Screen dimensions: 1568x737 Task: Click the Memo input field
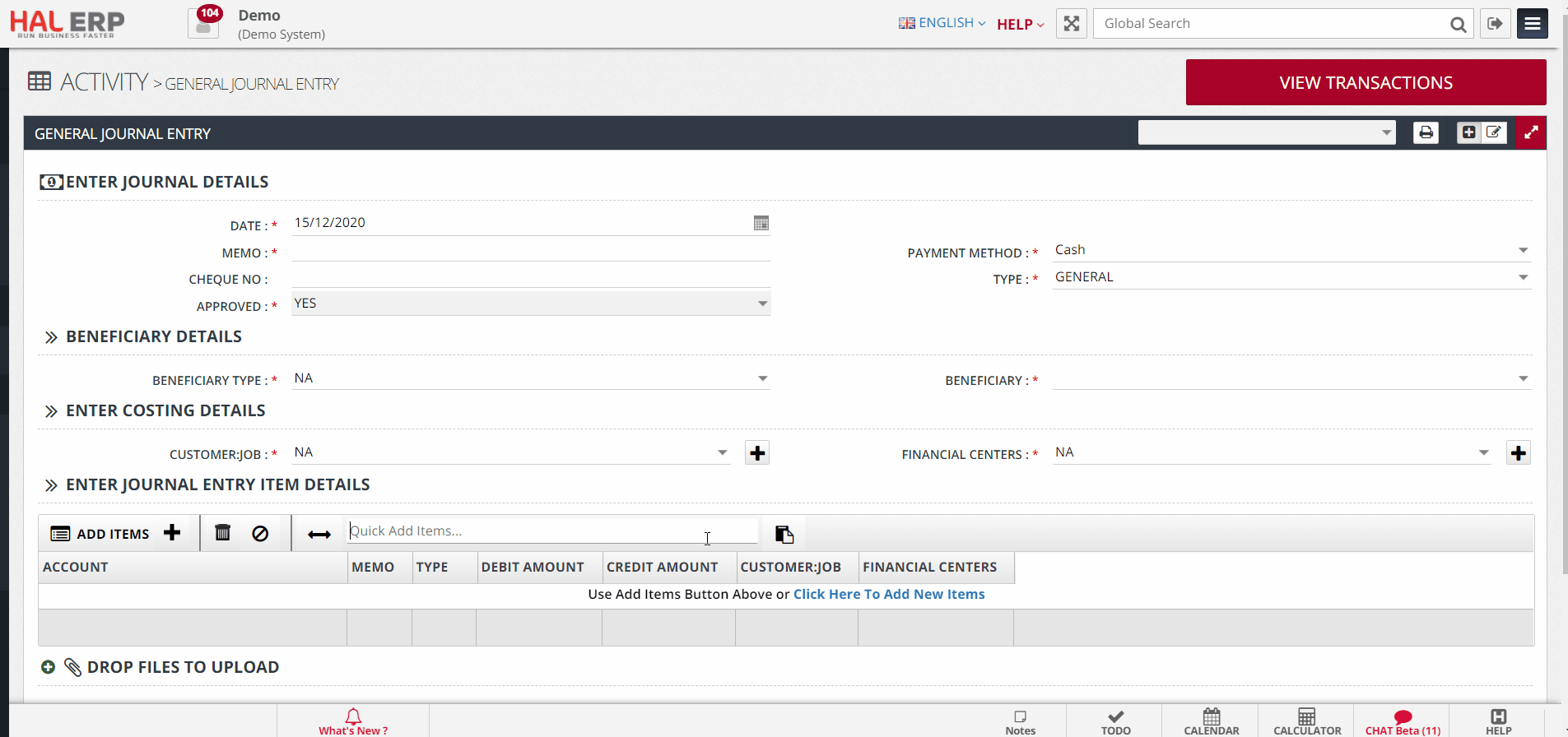point(530,251)
